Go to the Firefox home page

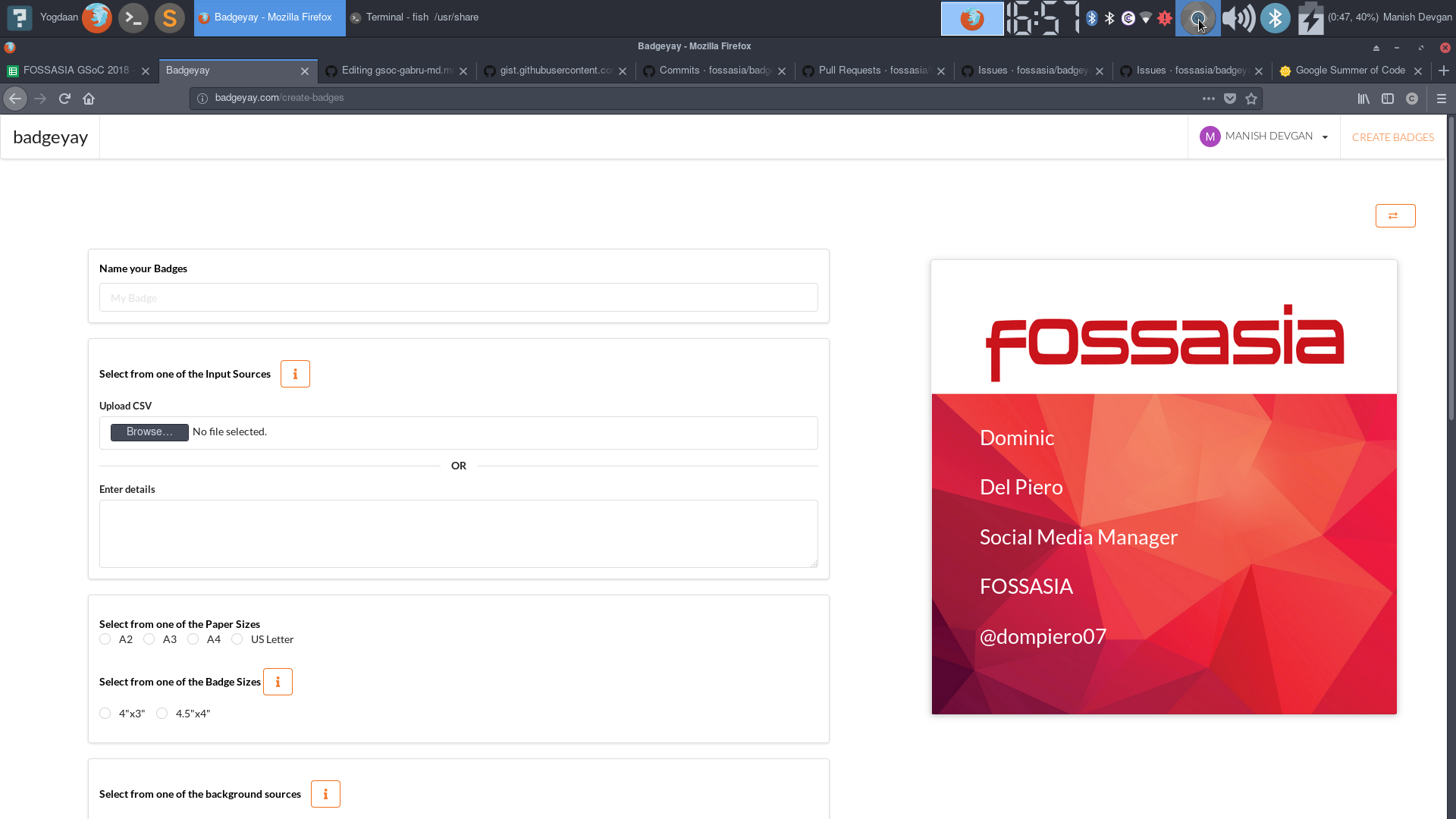(89, 99)
